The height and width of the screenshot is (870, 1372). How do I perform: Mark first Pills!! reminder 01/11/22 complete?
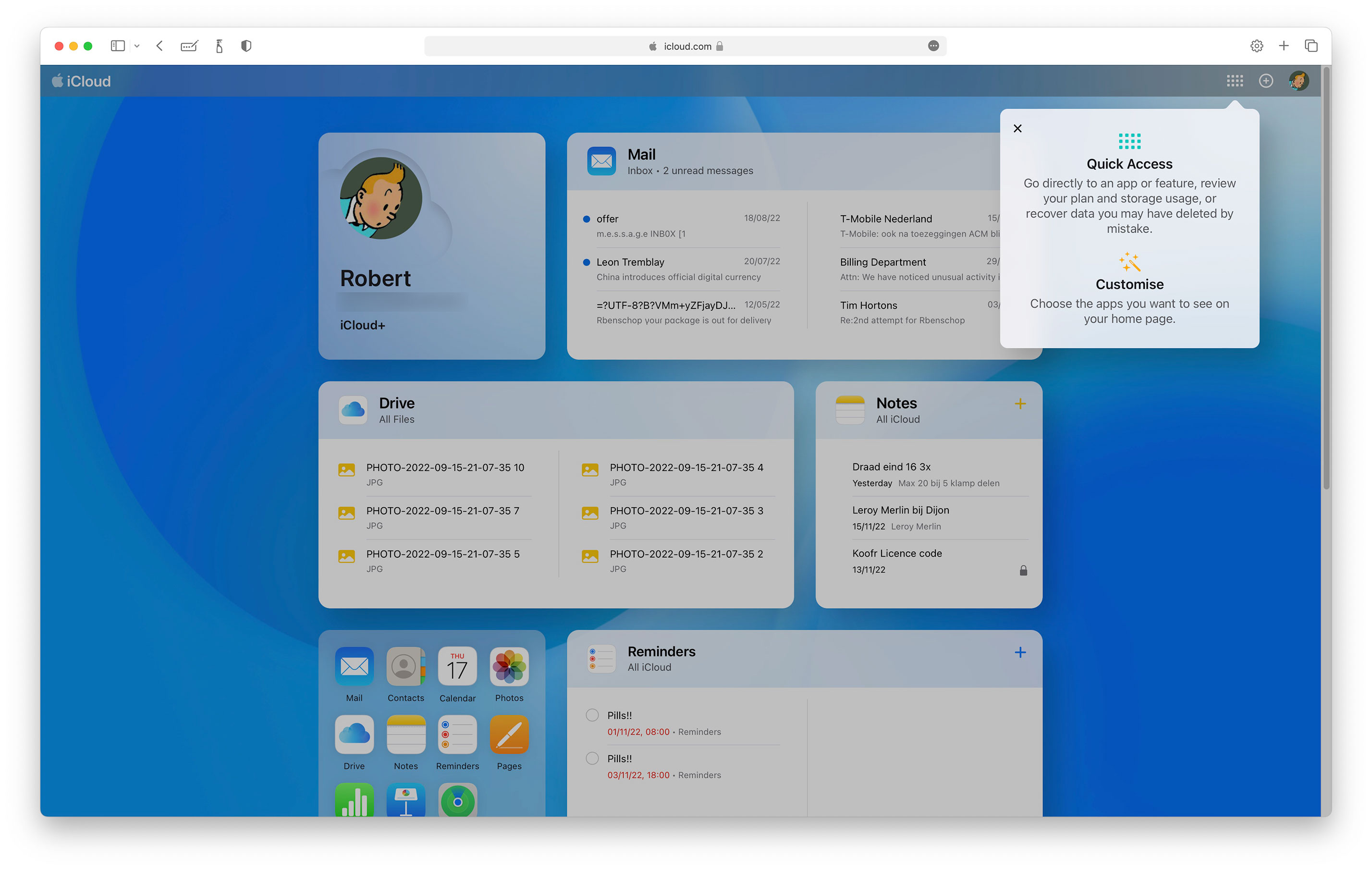592,715
